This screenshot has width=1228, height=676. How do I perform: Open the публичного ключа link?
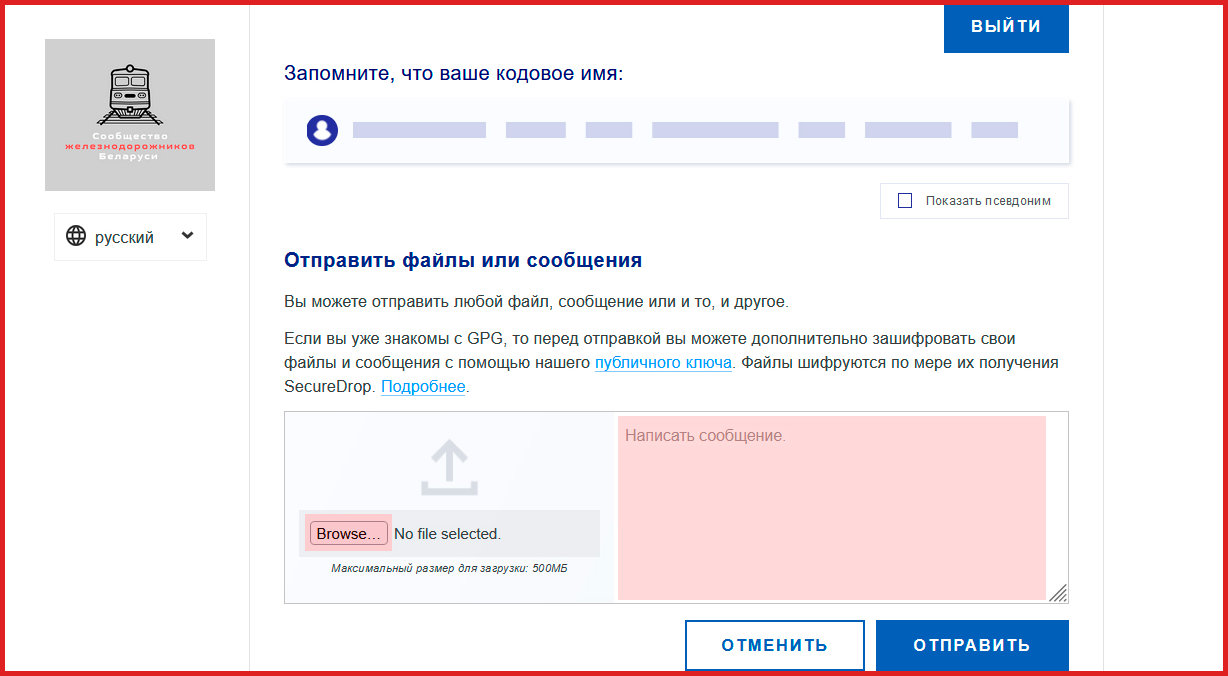[664, 363]
